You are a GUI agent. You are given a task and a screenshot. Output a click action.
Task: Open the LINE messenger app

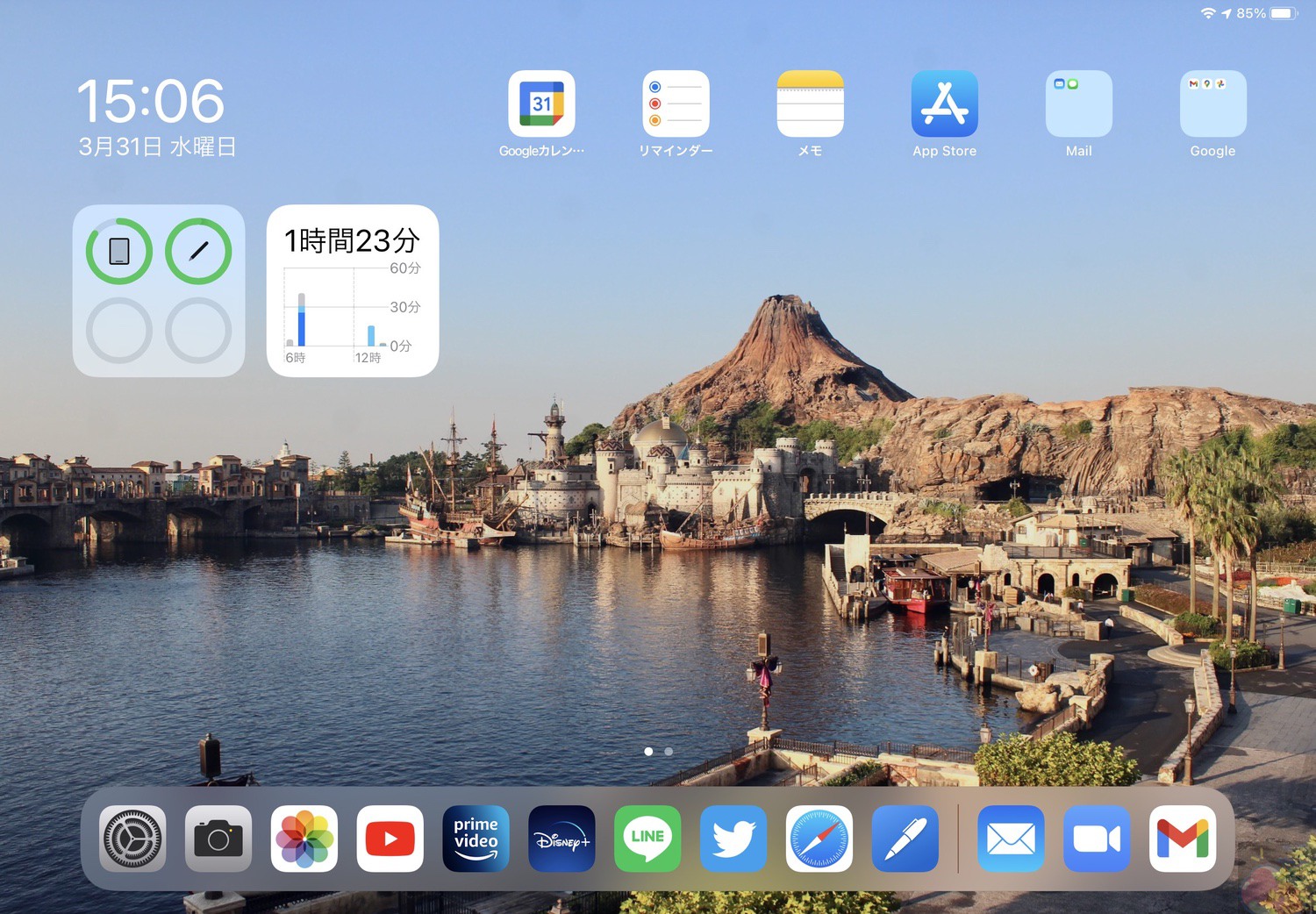tap(647, 839)
